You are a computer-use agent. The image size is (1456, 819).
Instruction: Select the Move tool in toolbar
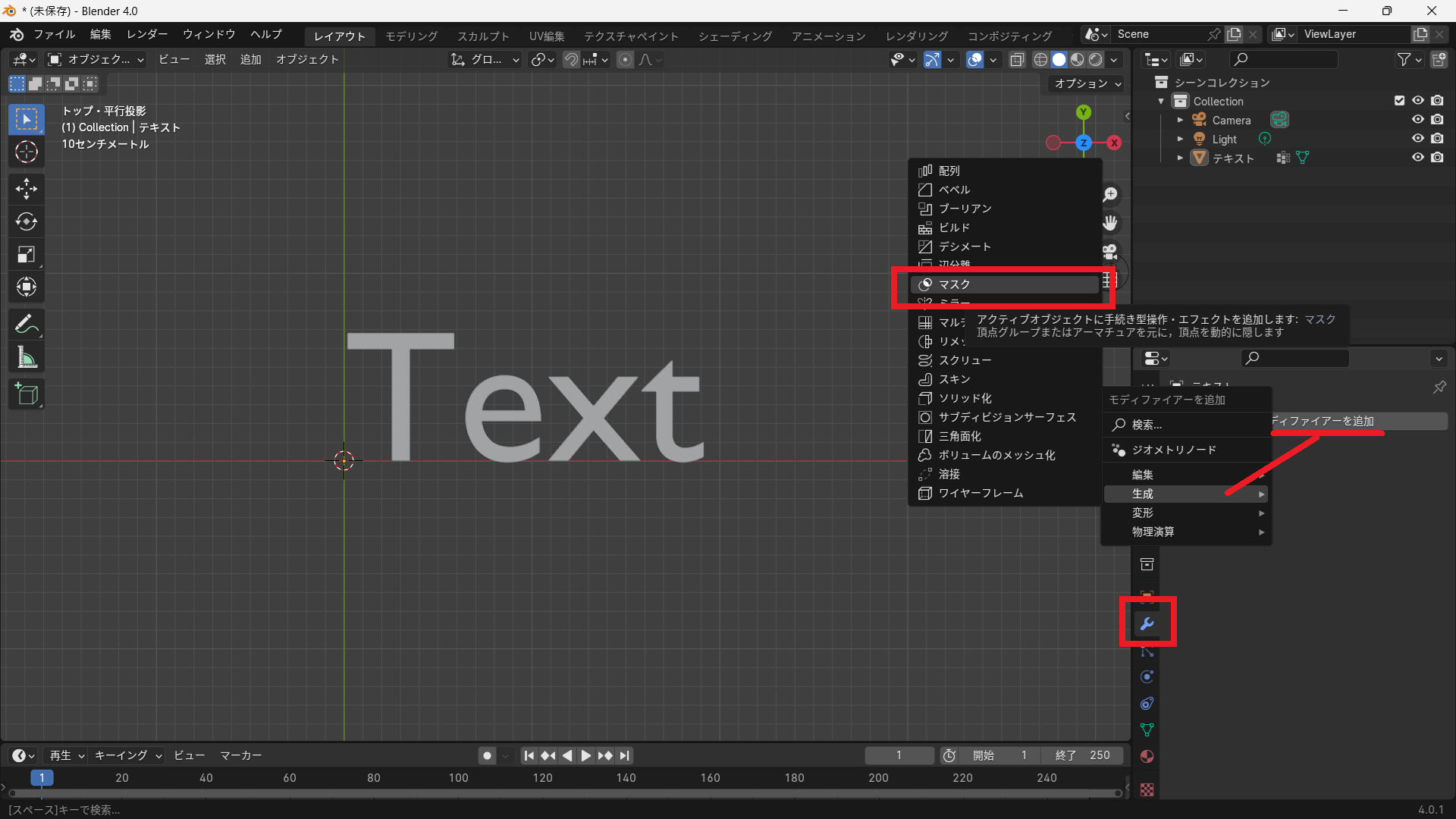pos(27,188)
